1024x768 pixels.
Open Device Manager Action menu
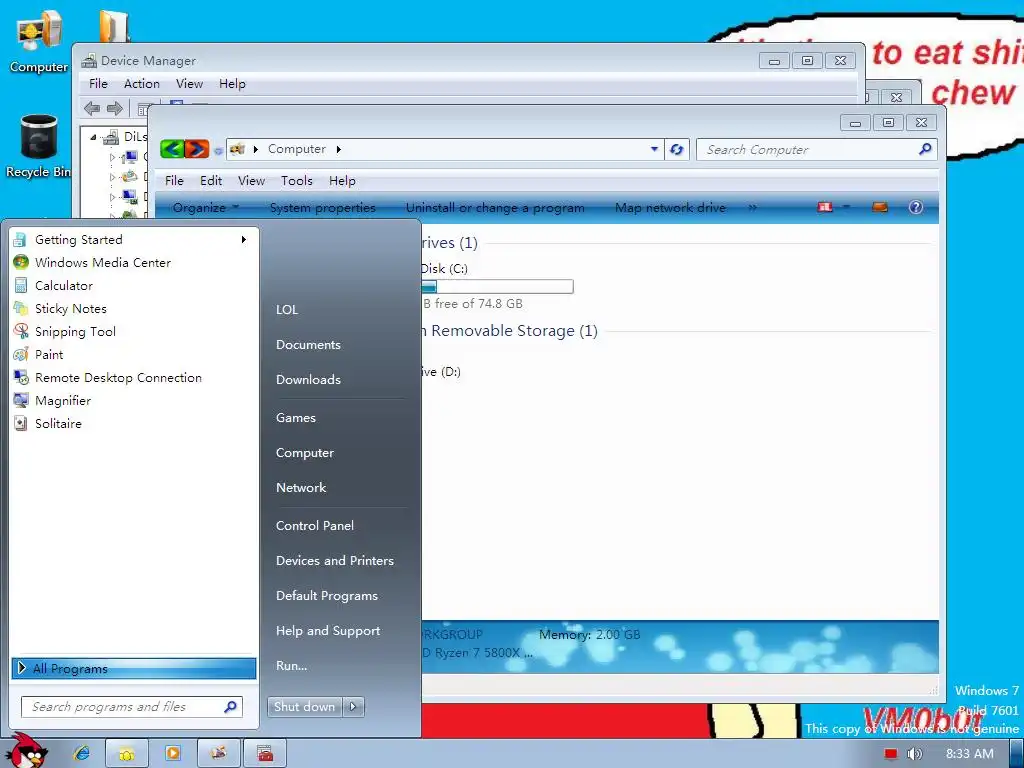tap(142, 84)
